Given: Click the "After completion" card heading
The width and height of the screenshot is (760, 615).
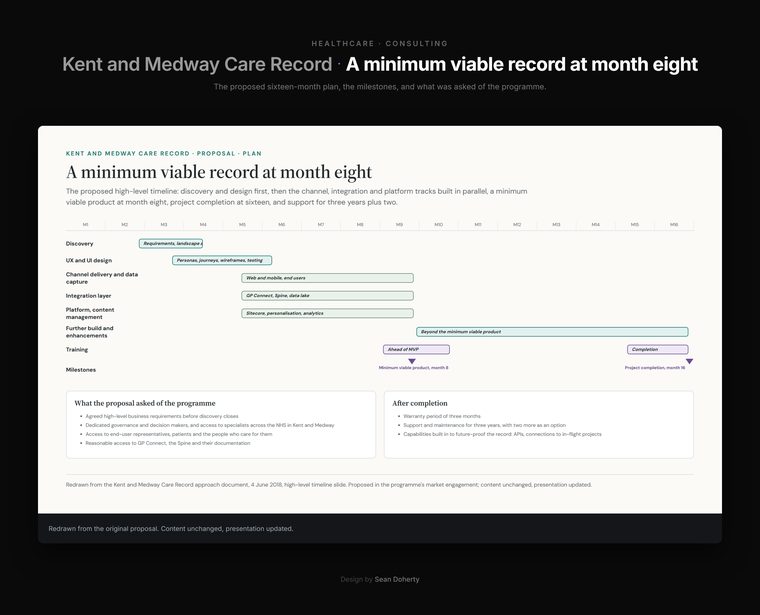Looking at the screenshot, I should point(420,403).
